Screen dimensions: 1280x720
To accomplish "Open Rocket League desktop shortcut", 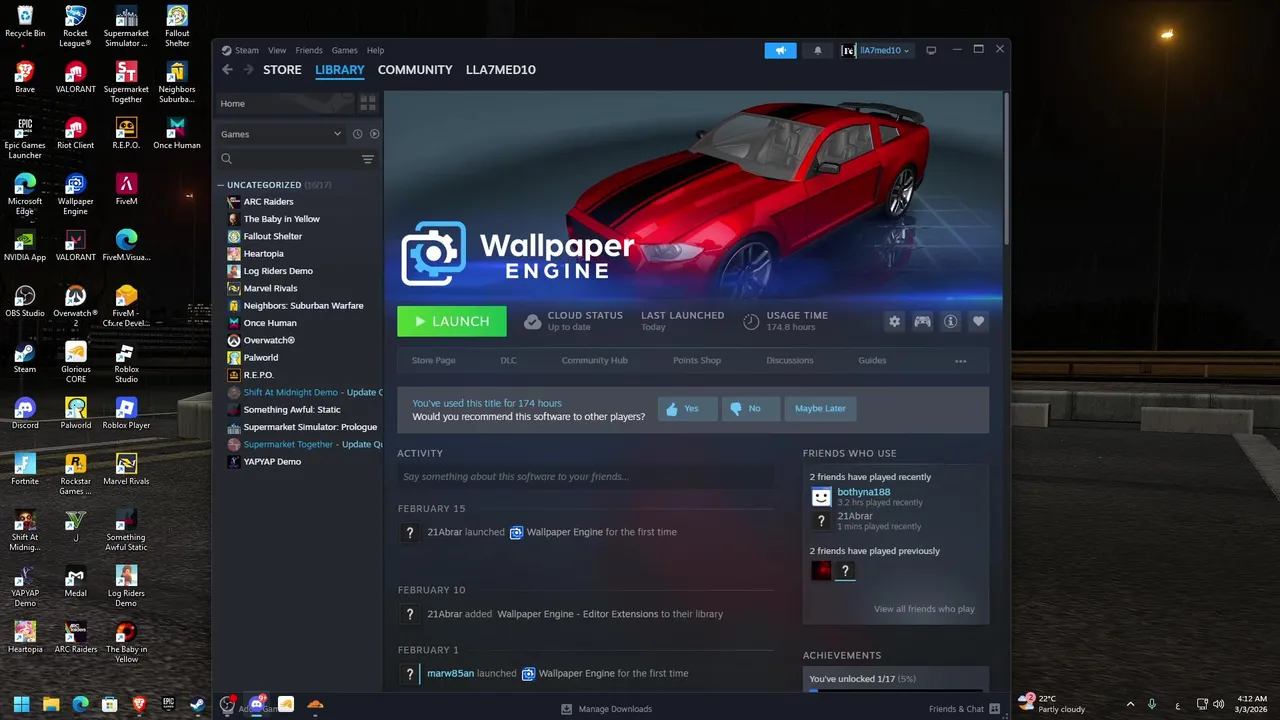I will coord(75,27).
